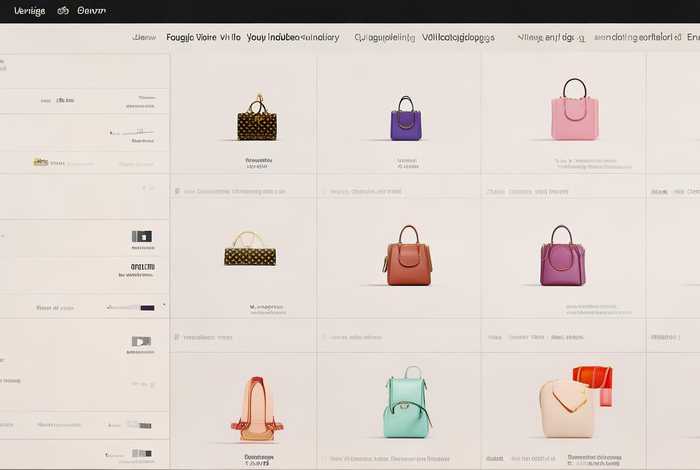This screenshot has height=470, width=700.
Task: Select the pink tote bag thumbnail
Action: pos(574,110)
